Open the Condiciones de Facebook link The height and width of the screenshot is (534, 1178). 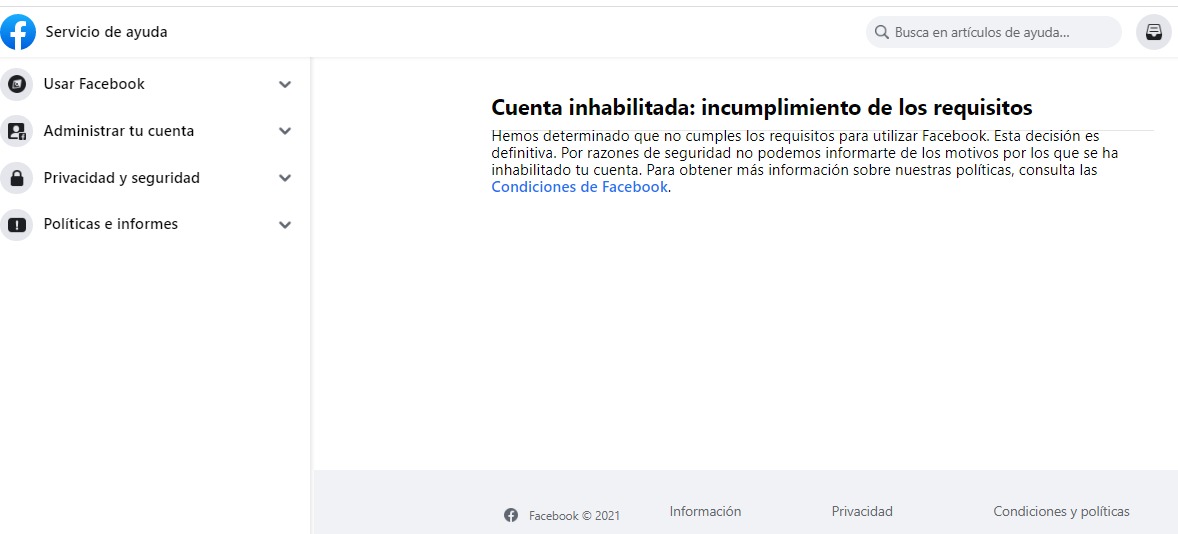coord(579,187)
